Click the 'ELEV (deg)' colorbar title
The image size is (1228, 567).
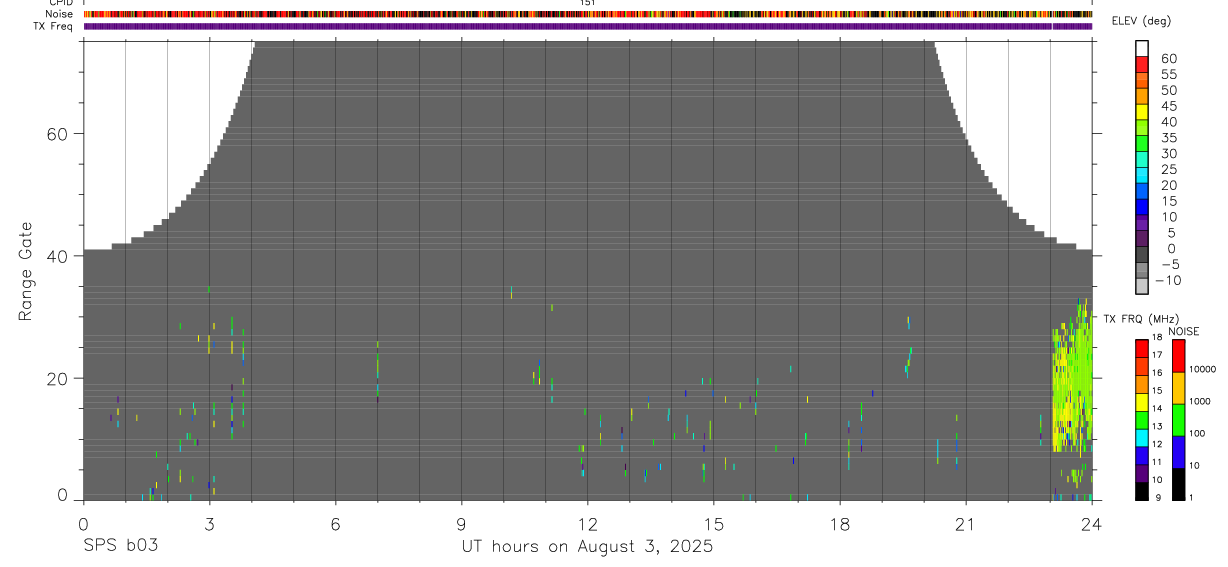tap(1142, 22)
